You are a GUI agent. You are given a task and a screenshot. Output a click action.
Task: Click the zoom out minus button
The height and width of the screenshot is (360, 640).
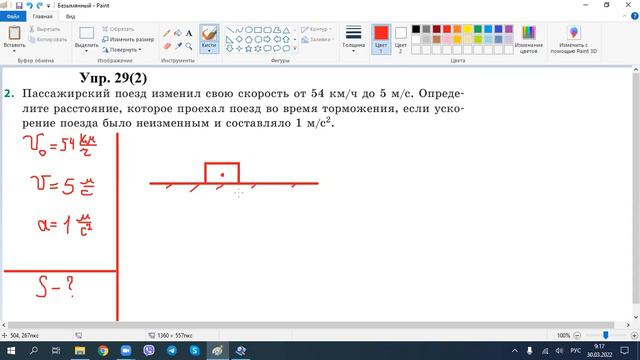tap(577, 335)
